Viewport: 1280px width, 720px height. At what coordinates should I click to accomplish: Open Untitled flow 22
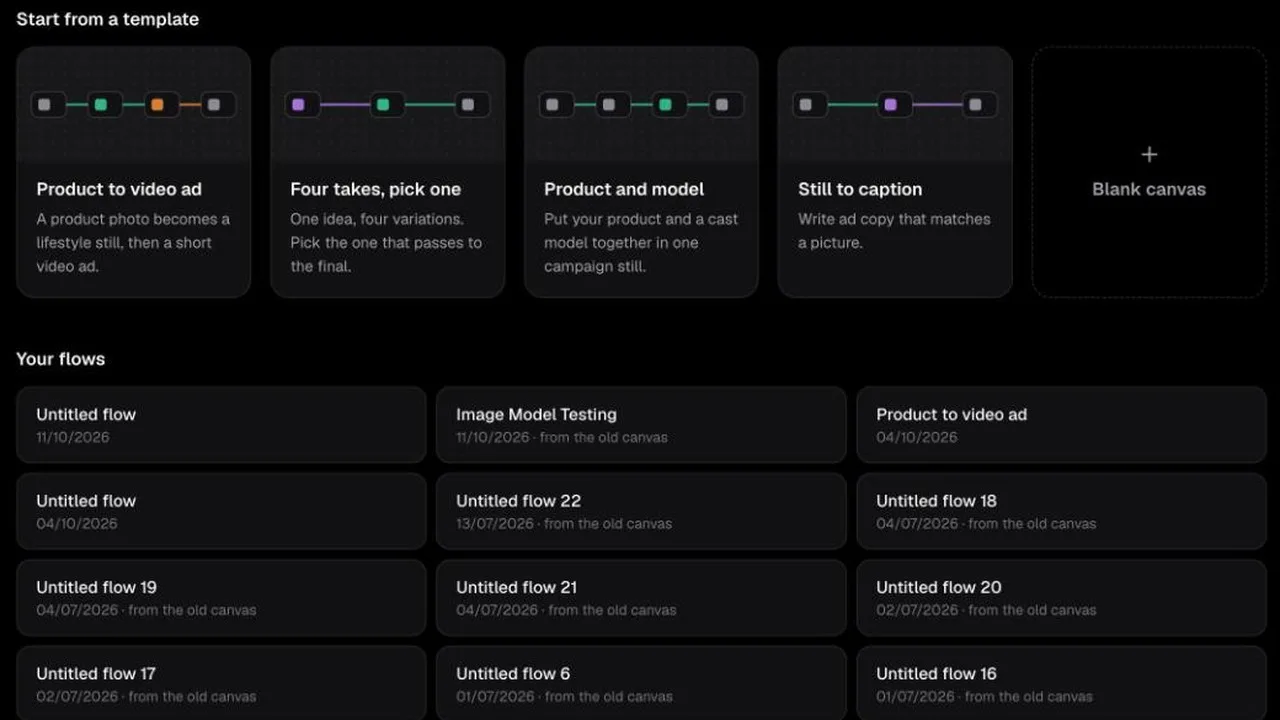coord(641,511)
